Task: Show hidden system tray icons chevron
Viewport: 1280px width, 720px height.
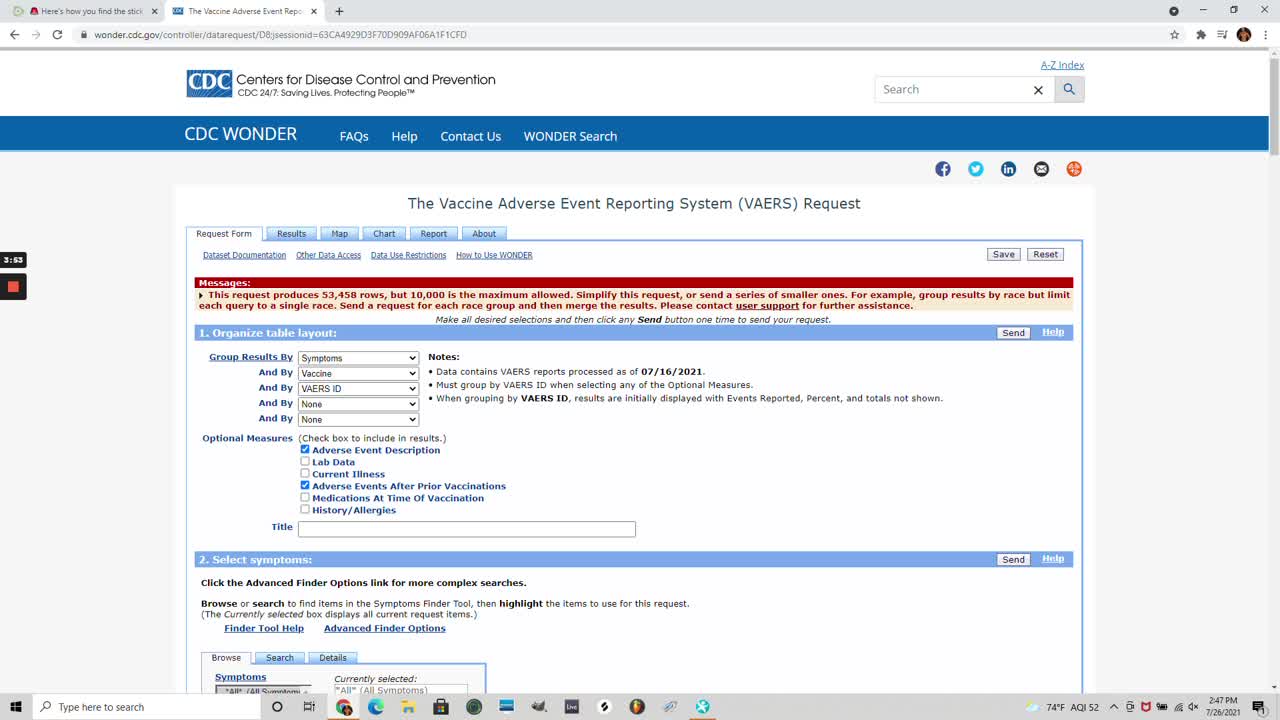Action: tap(1114, 707)
